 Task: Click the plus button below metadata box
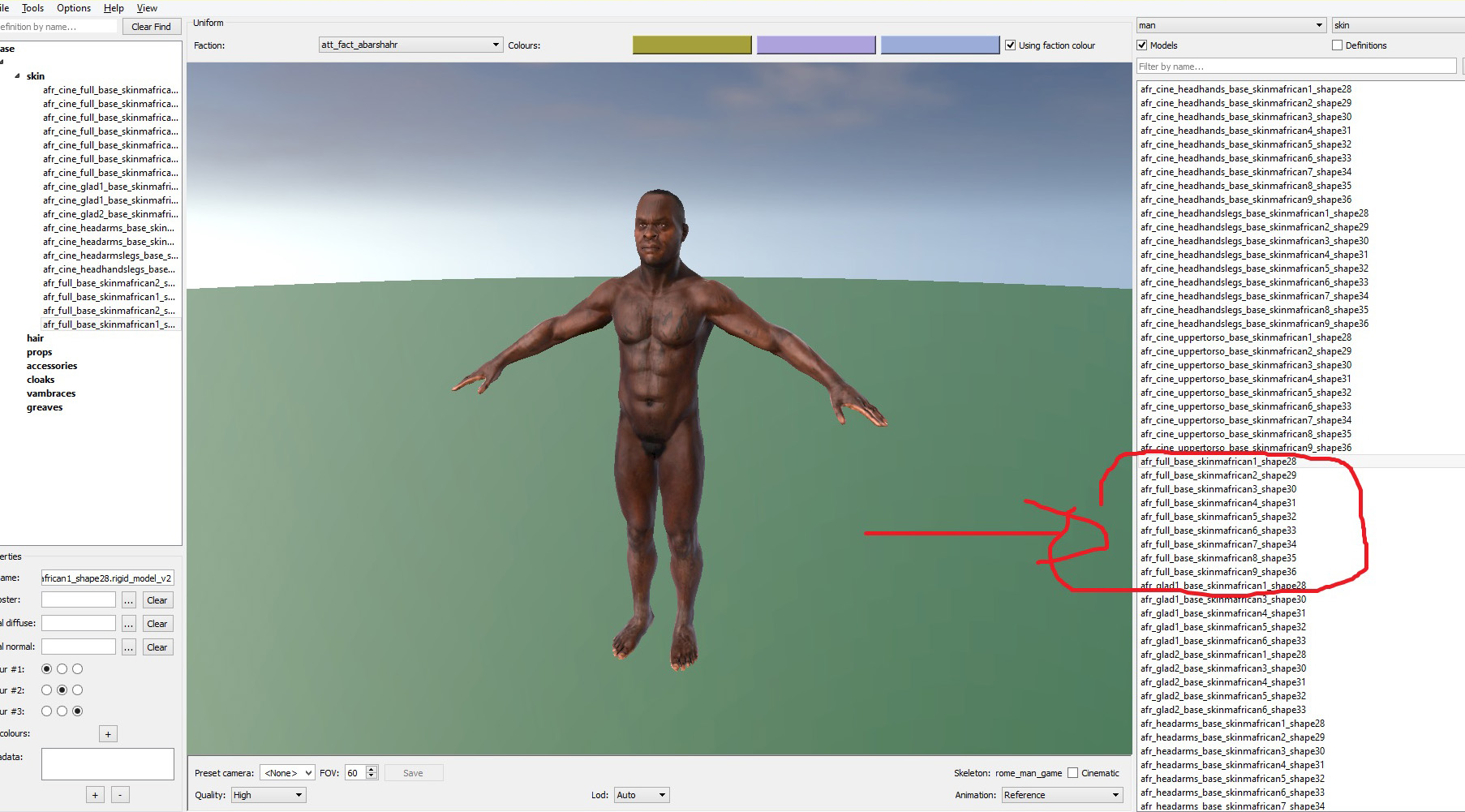click(x=95, y=795)
